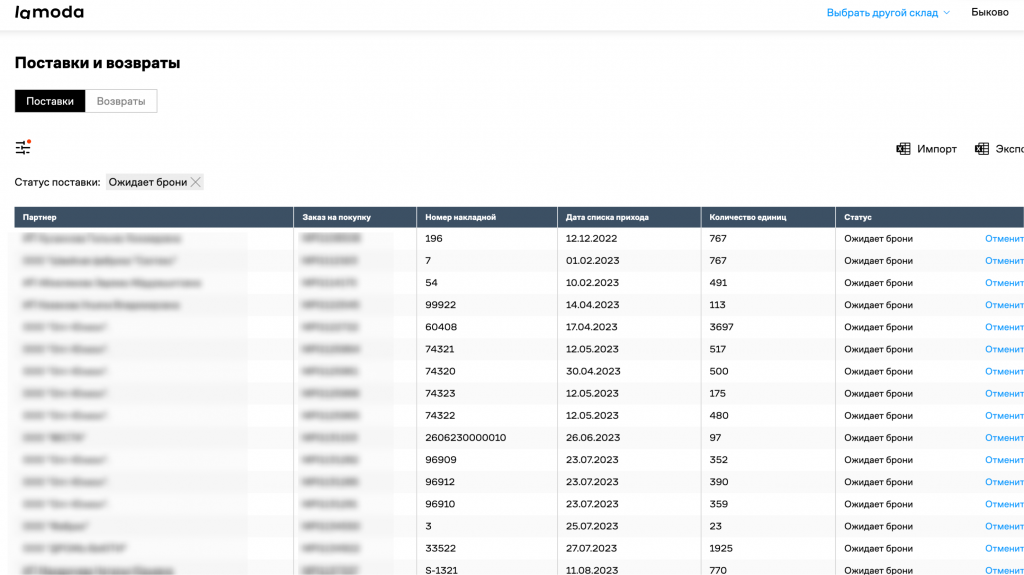
Task: Click the Количество единиц column header
Action: pyautogui.click(x=748, y=217)
